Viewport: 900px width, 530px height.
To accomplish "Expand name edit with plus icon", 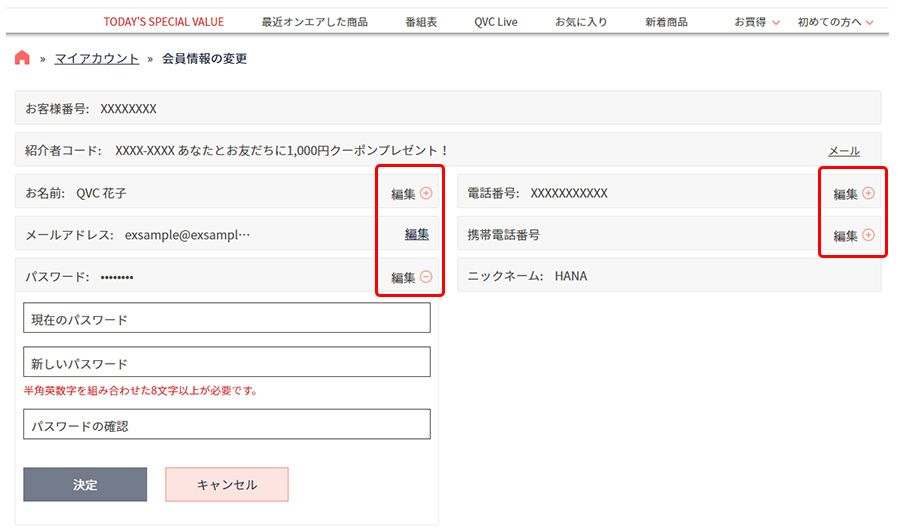I will tap(426, 193).
